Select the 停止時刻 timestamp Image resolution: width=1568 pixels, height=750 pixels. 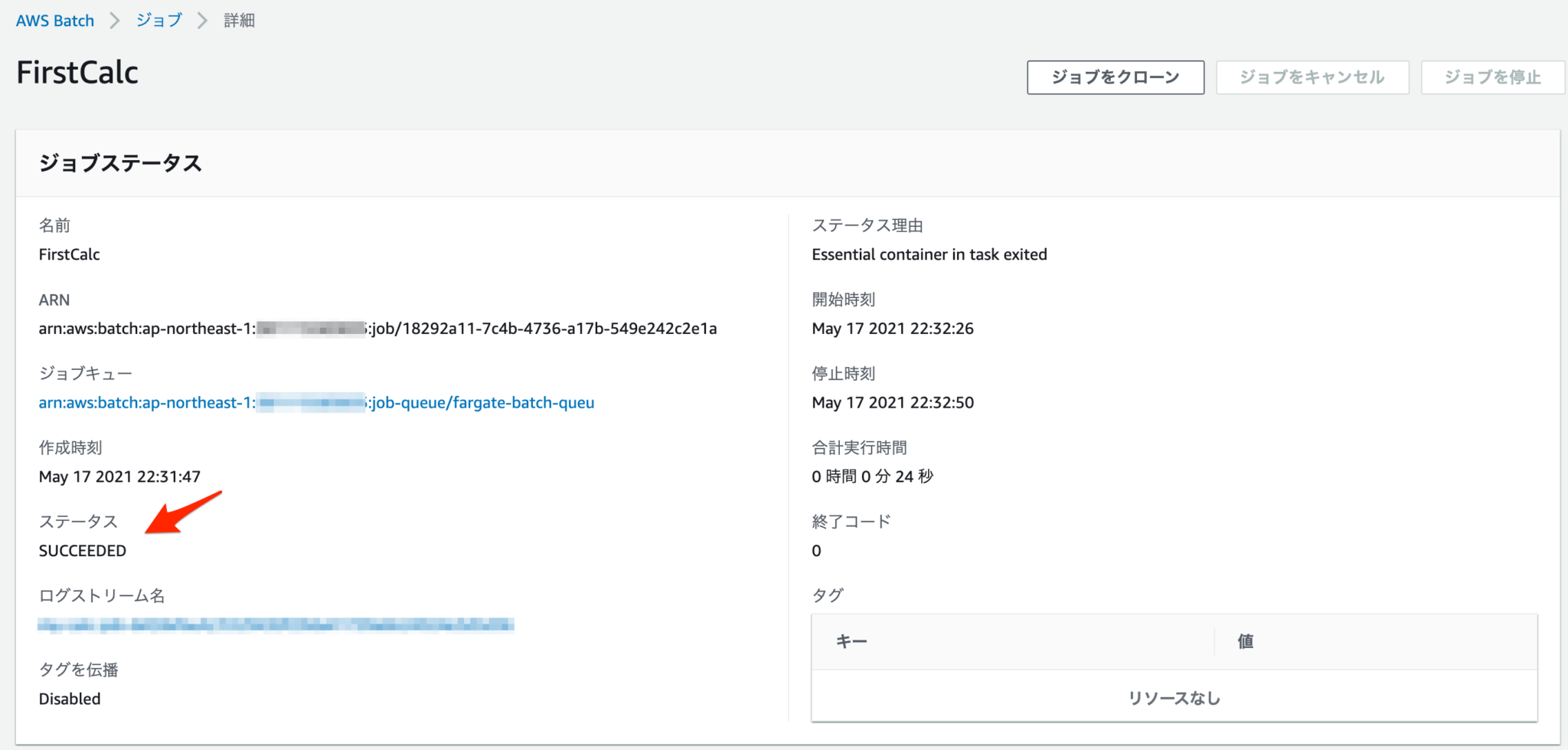(893, 402)
